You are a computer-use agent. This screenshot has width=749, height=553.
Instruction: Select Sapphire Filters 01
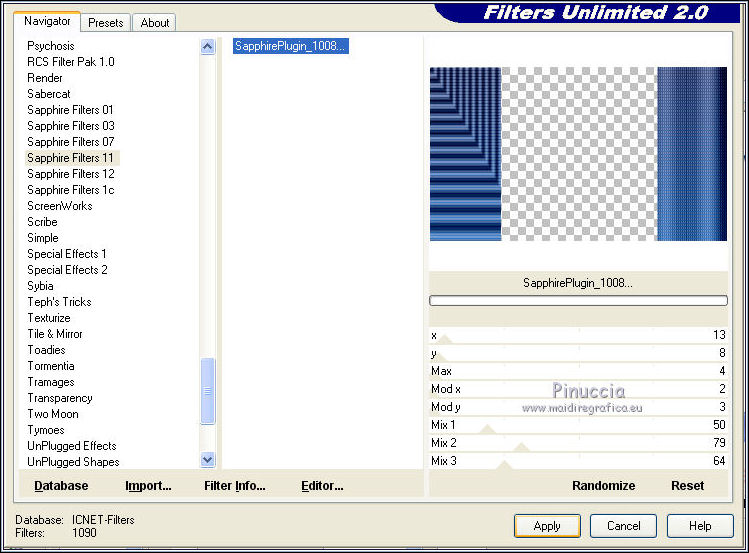(x=70, y=110)
